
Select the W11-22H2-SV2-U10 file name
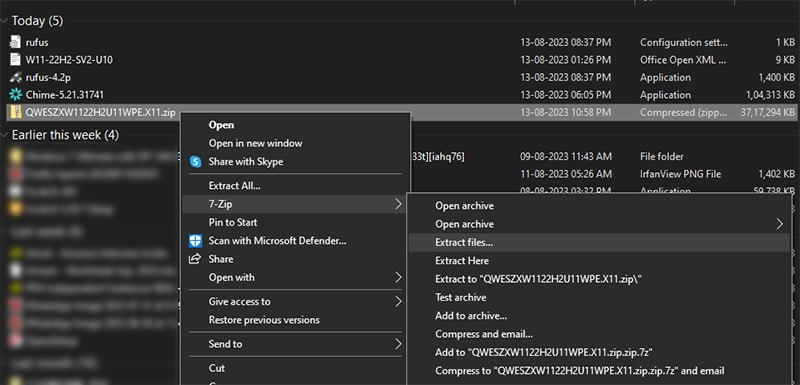coord(69,60)
